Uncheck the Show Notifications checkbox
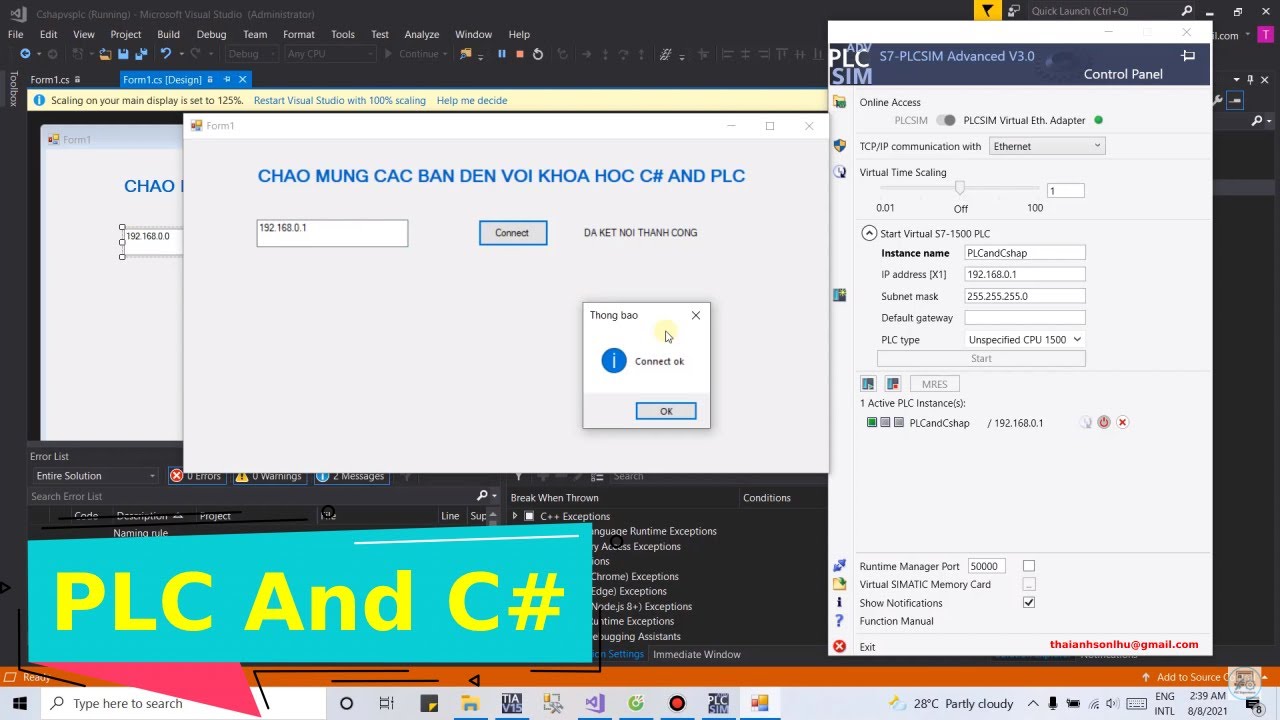Viewport: 1280px width, 720px height. 1029,603
